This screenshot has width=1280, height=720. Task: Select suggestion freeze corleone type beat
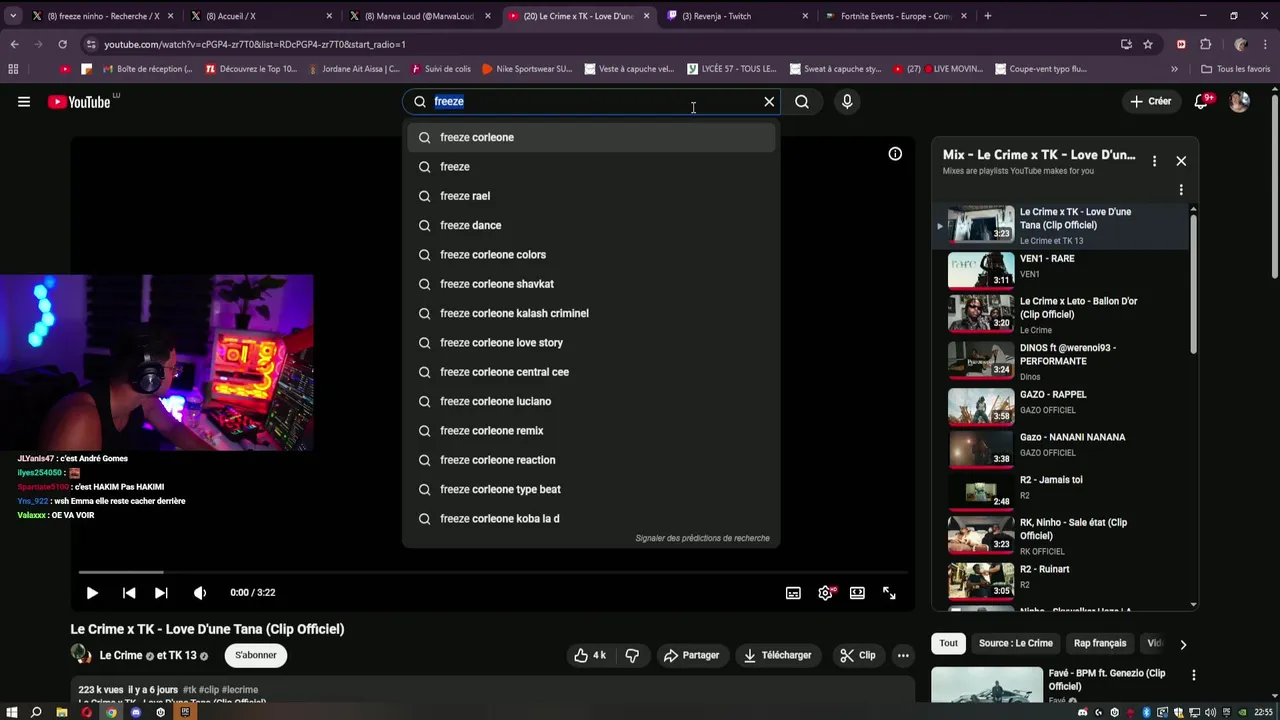point(591,489)
